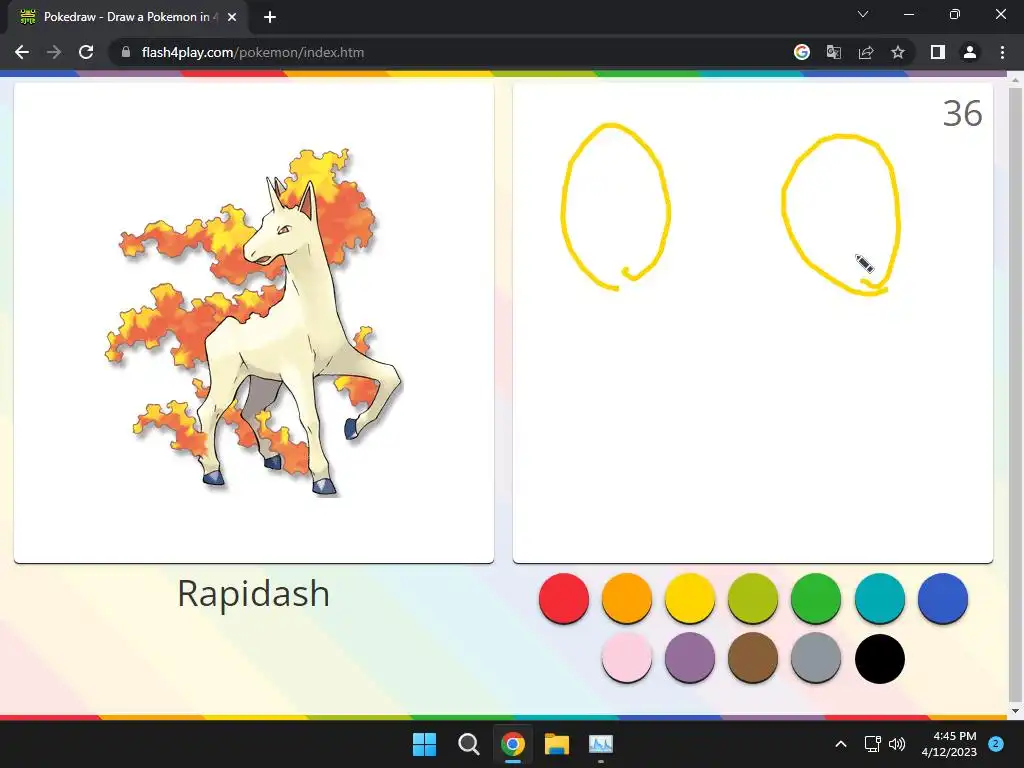Pick the gray color swatch
Image resolution: width=1024 pixels, height=768 pixels.
coord(816,658)
